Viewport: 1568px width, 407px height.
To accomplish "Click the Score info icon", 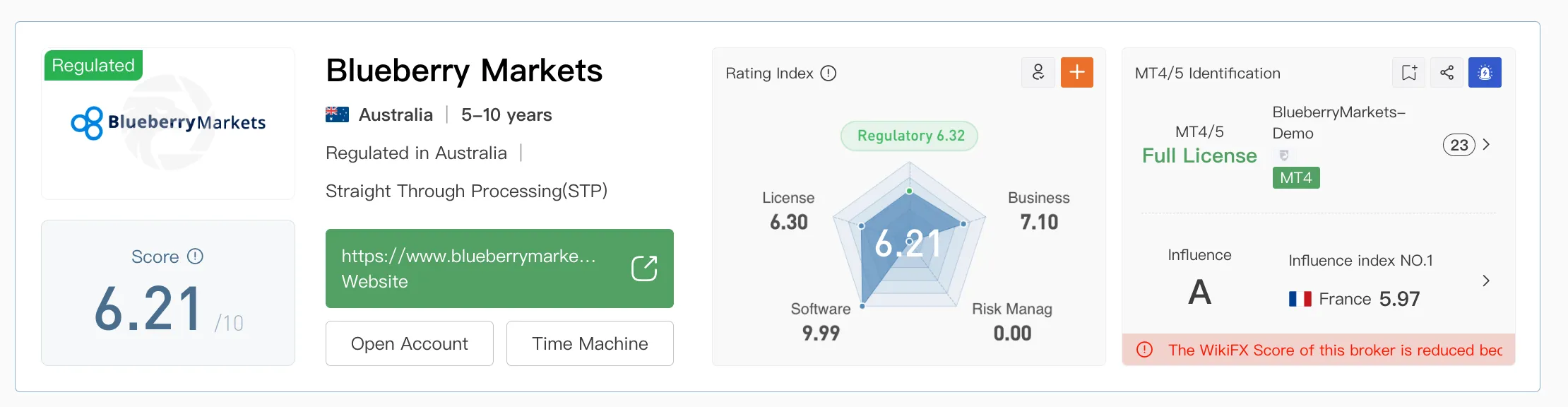I will coord(195,256).
